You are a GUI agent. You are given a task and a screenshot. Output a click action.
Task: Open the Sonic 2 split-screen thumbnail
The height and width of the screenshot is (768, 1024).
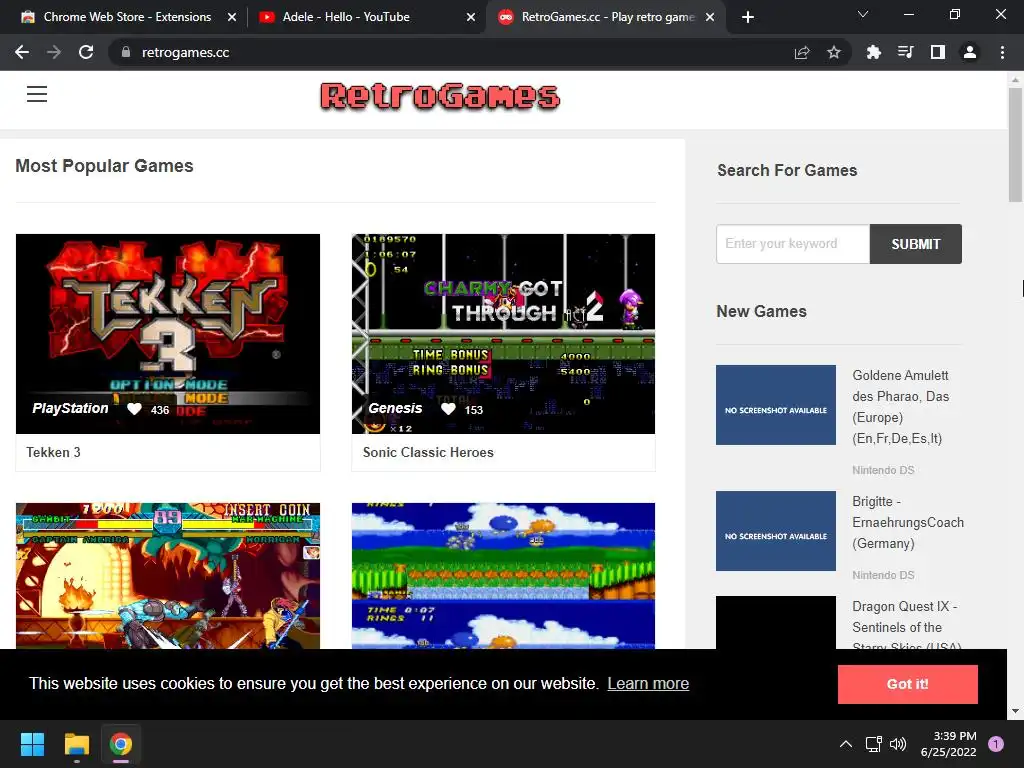pos(503,575)
